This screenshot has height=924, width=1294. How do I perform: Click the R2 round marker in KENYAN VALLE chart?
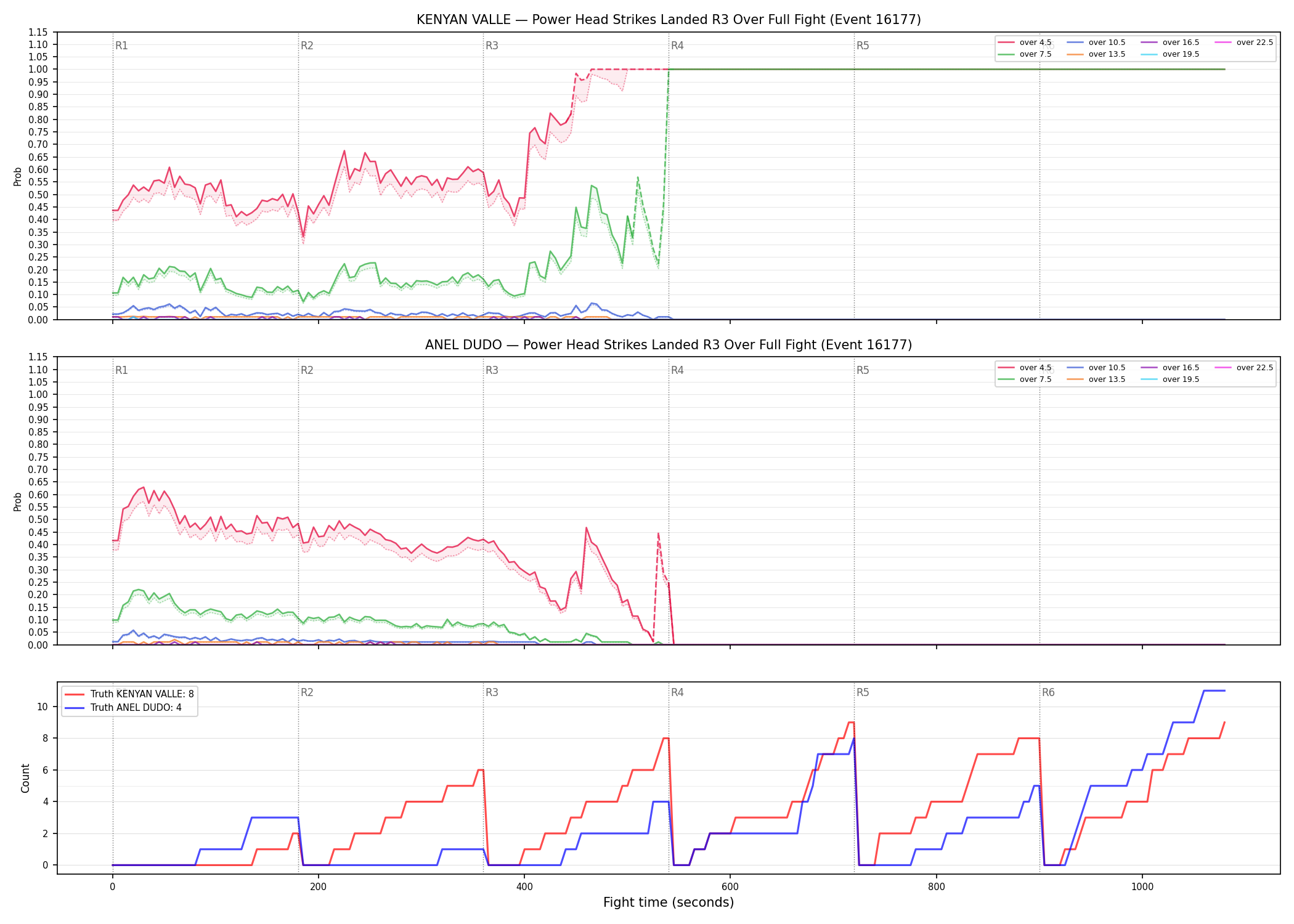(x=307, y=46)
